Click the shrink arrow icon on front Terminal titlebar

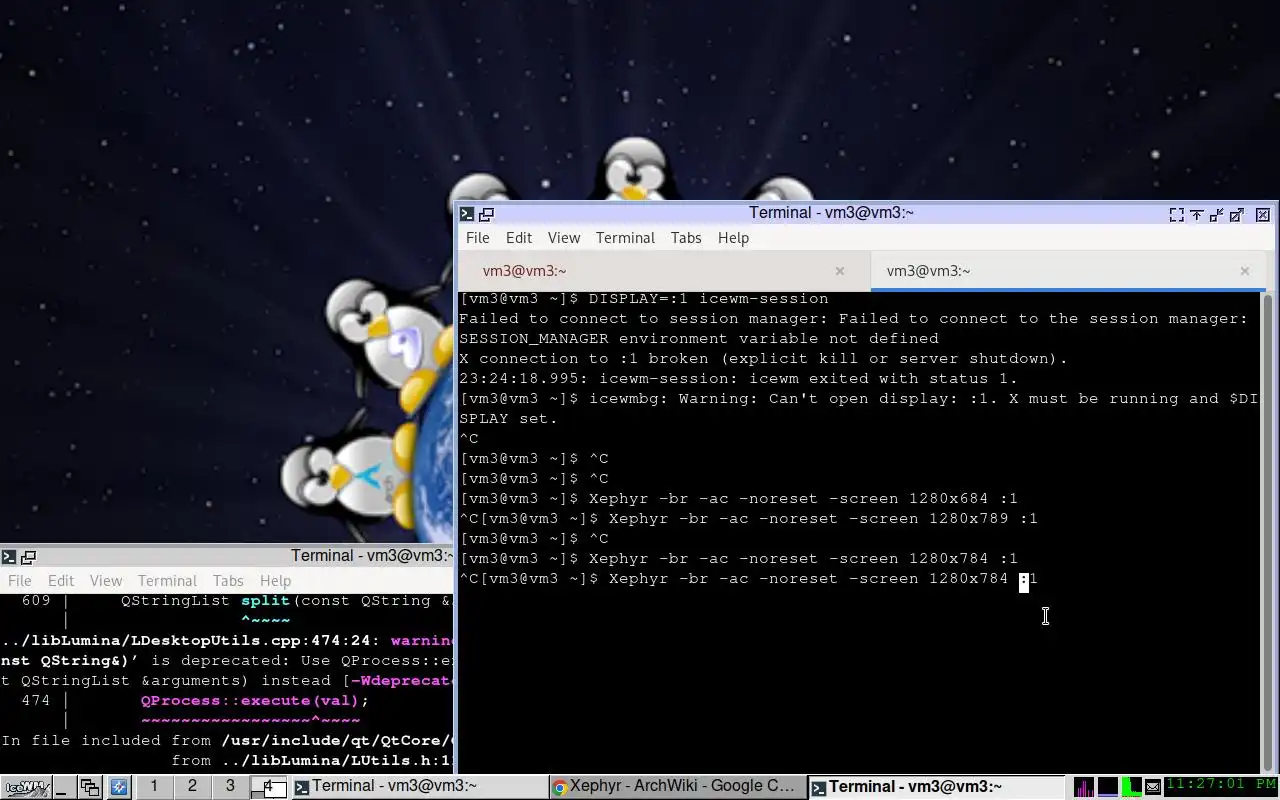click(1217, 214)
